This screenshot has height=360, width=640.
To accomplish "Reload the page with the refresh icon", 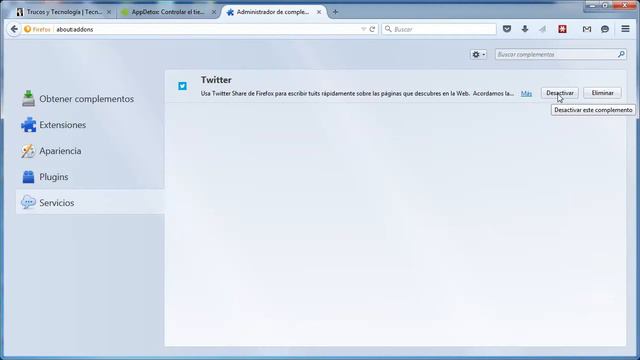I will tap(372, 29).
